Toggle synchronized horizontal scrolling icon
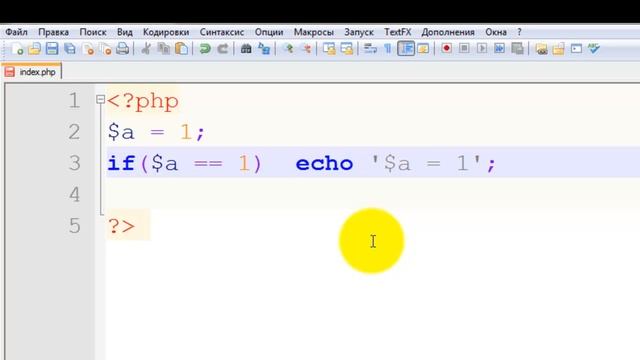The image size is (640, 360). click(x=347, y=49)
